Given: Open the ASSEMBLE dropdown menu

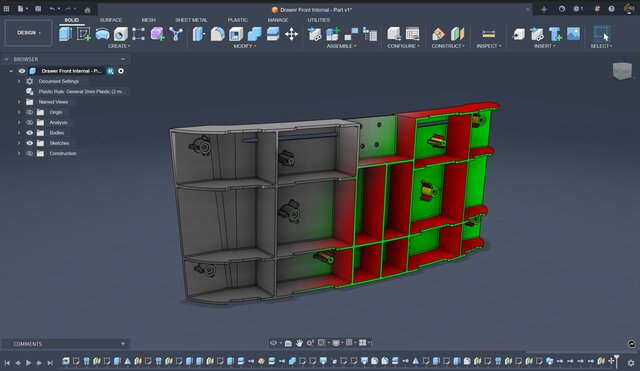Looking at the screenshot, I should tap(341, 46).
